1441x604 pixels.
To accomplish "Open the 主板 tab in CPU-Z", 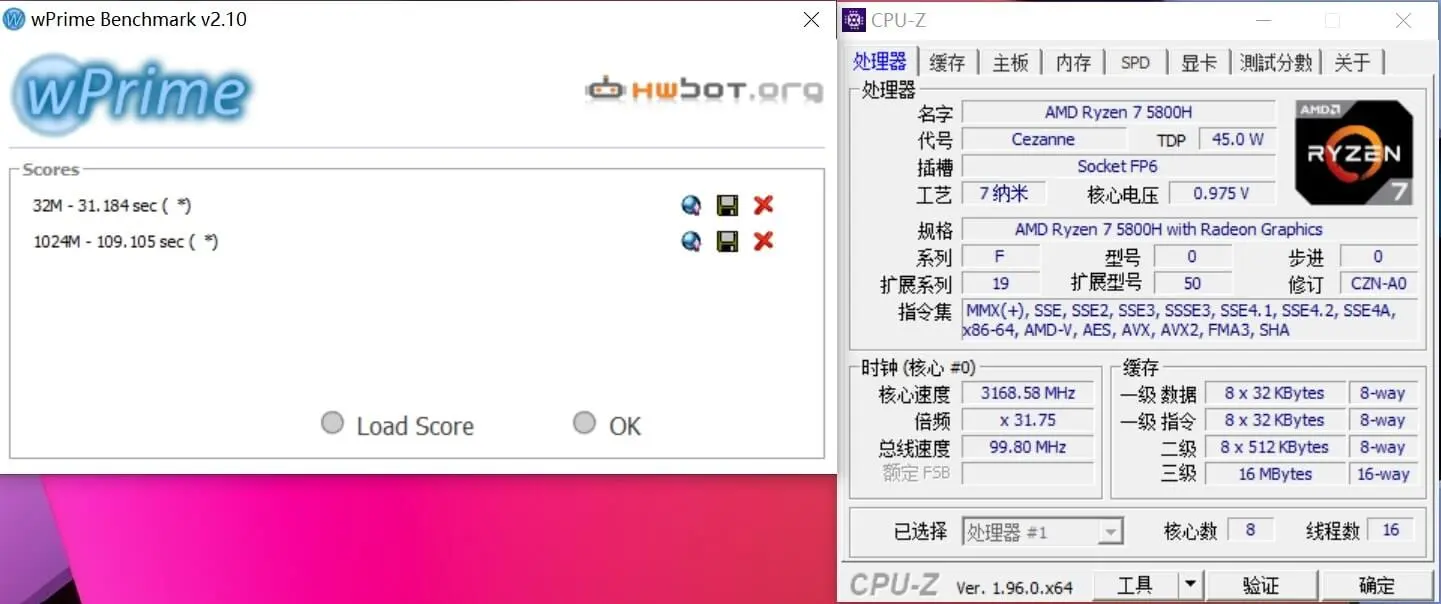I will (x=1010, y=62).
